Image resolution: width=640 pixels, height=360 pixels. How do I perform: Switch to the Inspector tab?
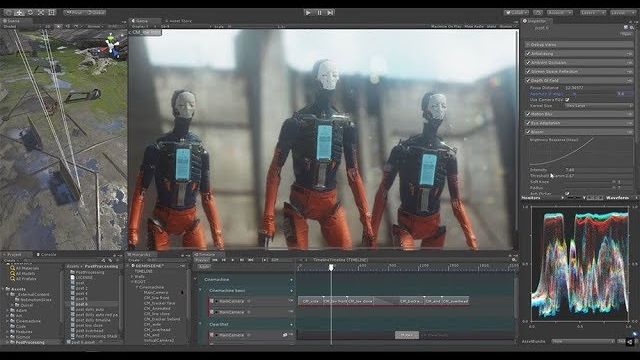pos(536,21)
